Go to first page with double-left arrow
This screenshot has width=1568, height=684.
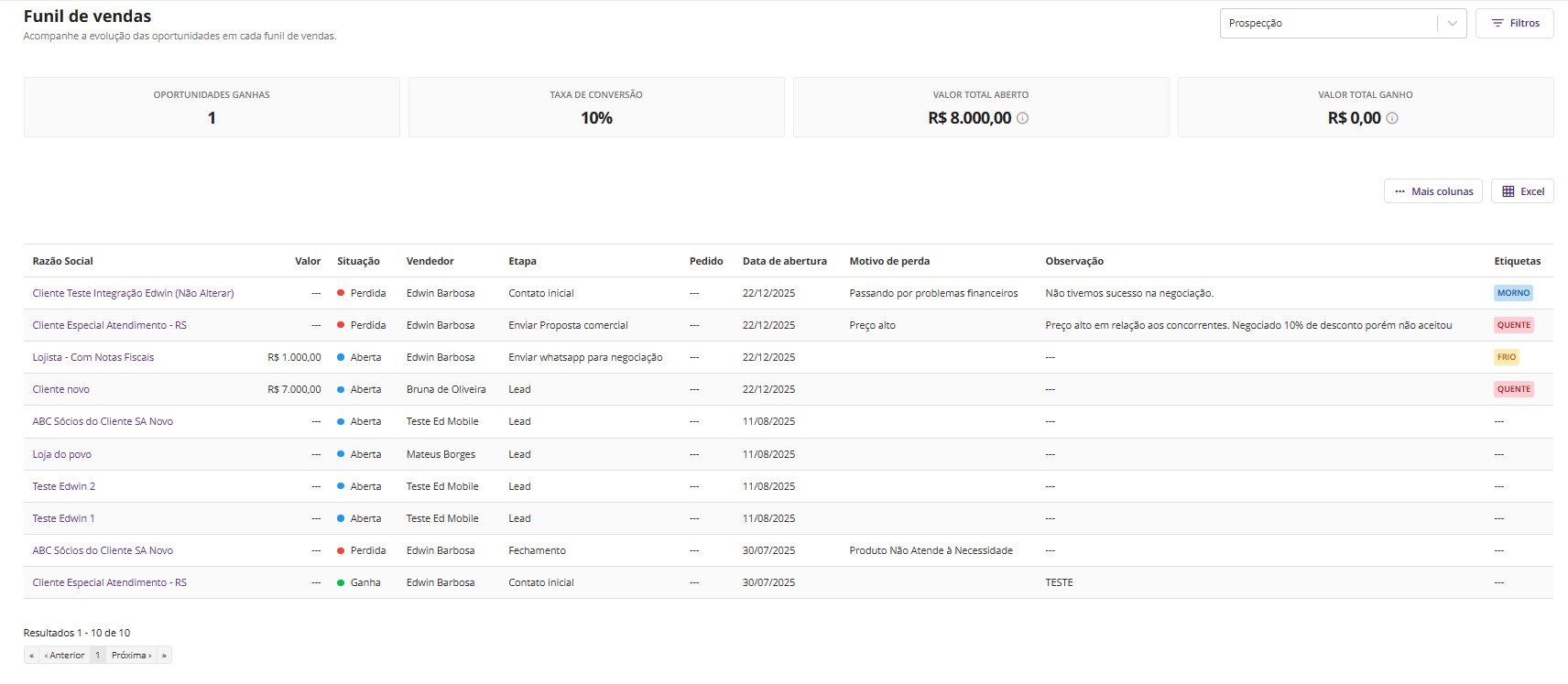click(31, 656)
